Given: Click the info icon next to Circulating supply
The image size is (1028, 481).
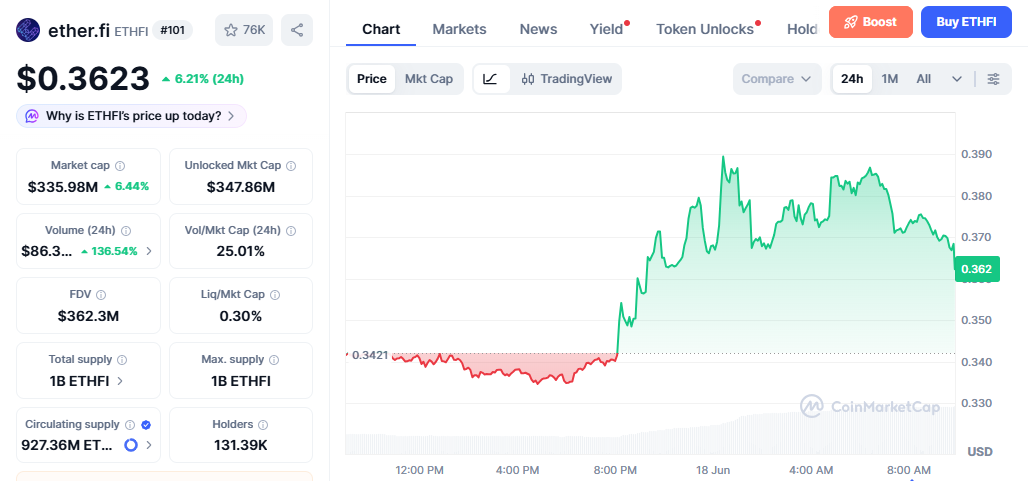Looking at the screenshot, I should point(130,425).
